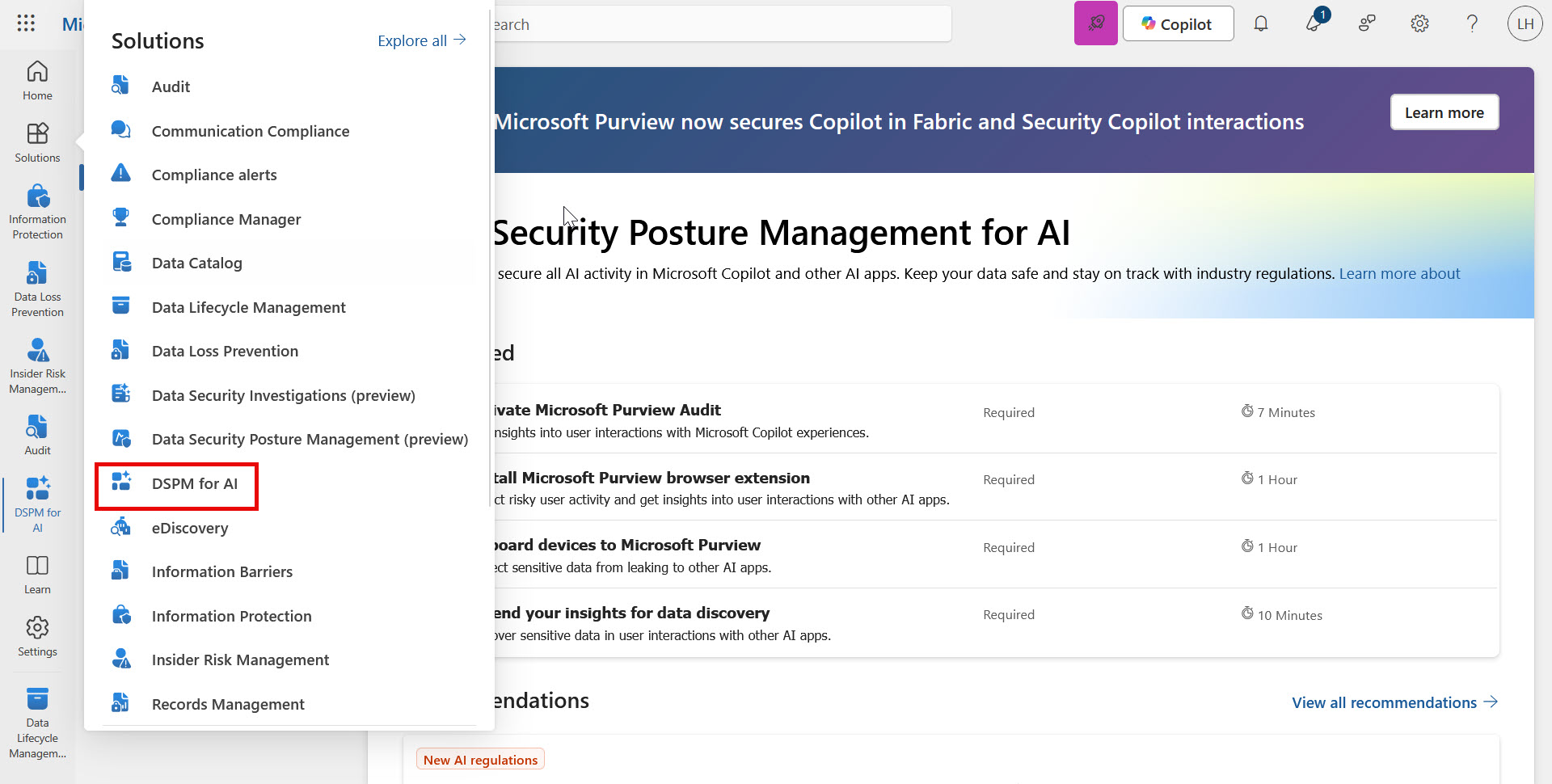Click the Communication Compliance chat icon

point(120,130)
